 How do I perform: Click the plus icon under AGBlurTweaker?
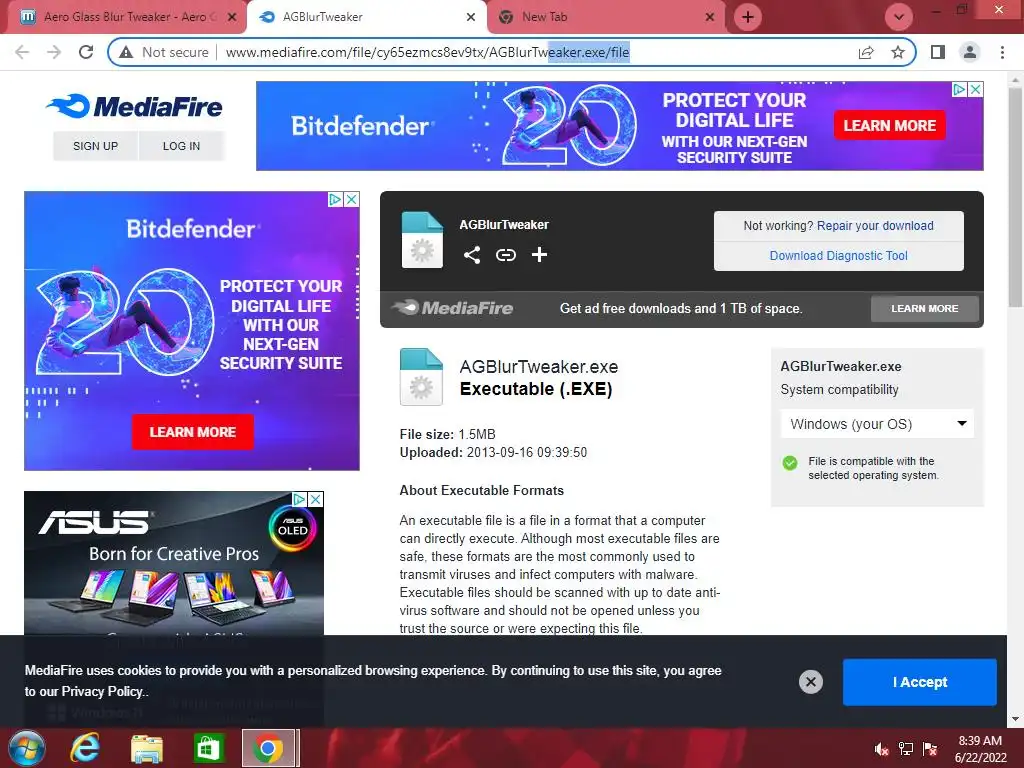coord(539,255)
